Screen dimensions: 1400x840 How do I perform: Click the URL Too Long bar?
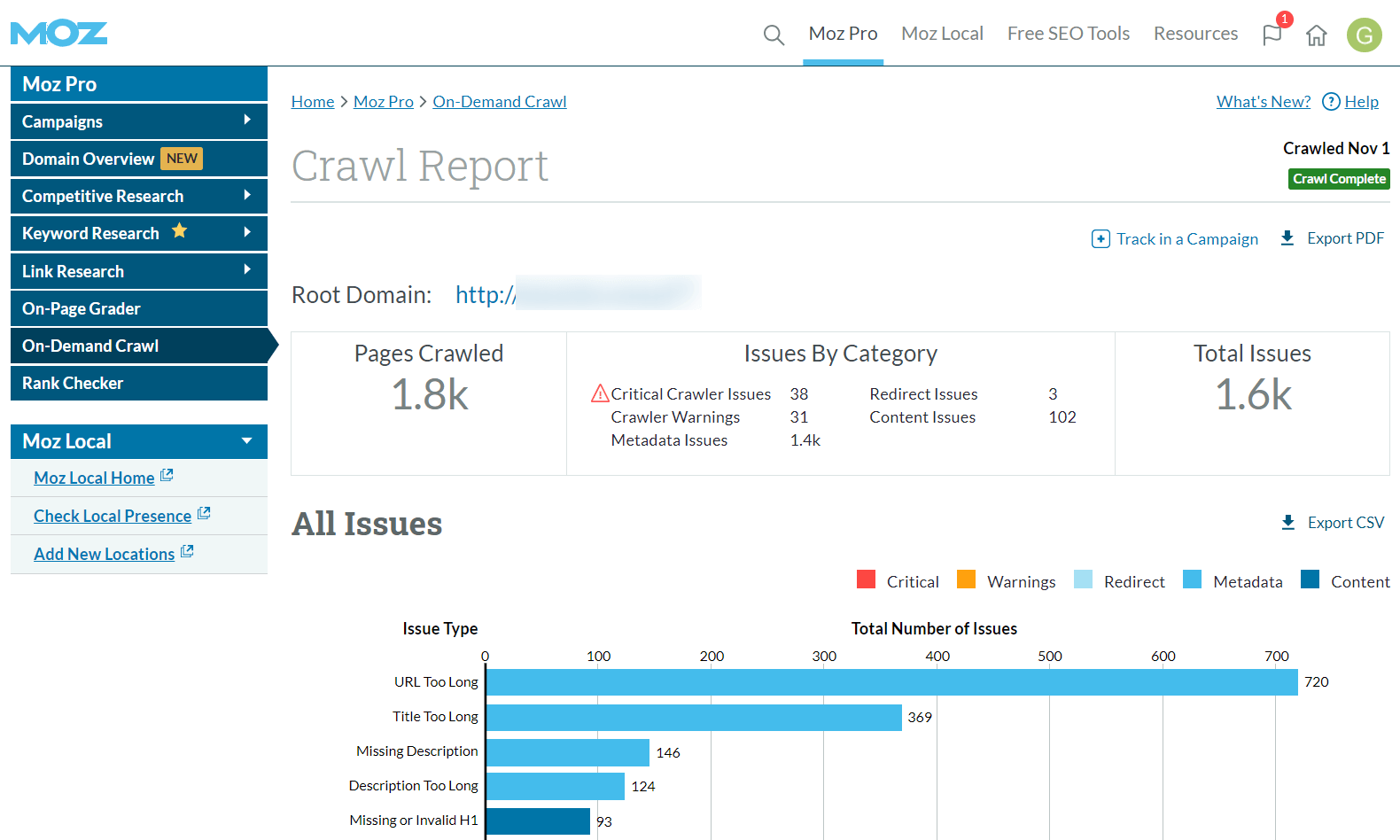click(891, 682)
